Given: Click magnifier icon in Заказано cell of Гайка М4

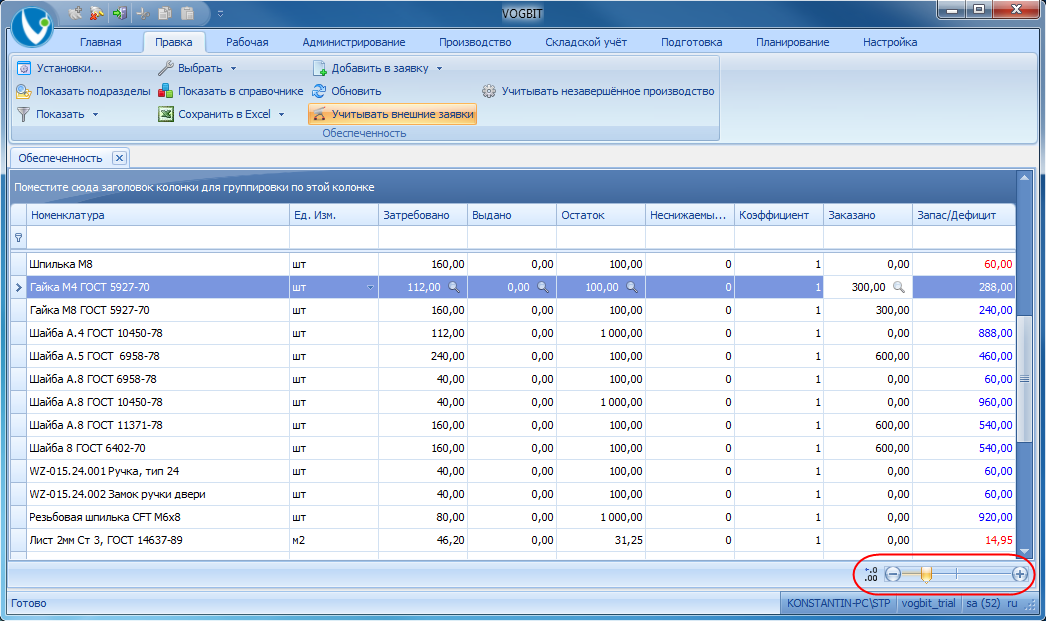Looking at the screenshot, I should [x=899, y=287].
